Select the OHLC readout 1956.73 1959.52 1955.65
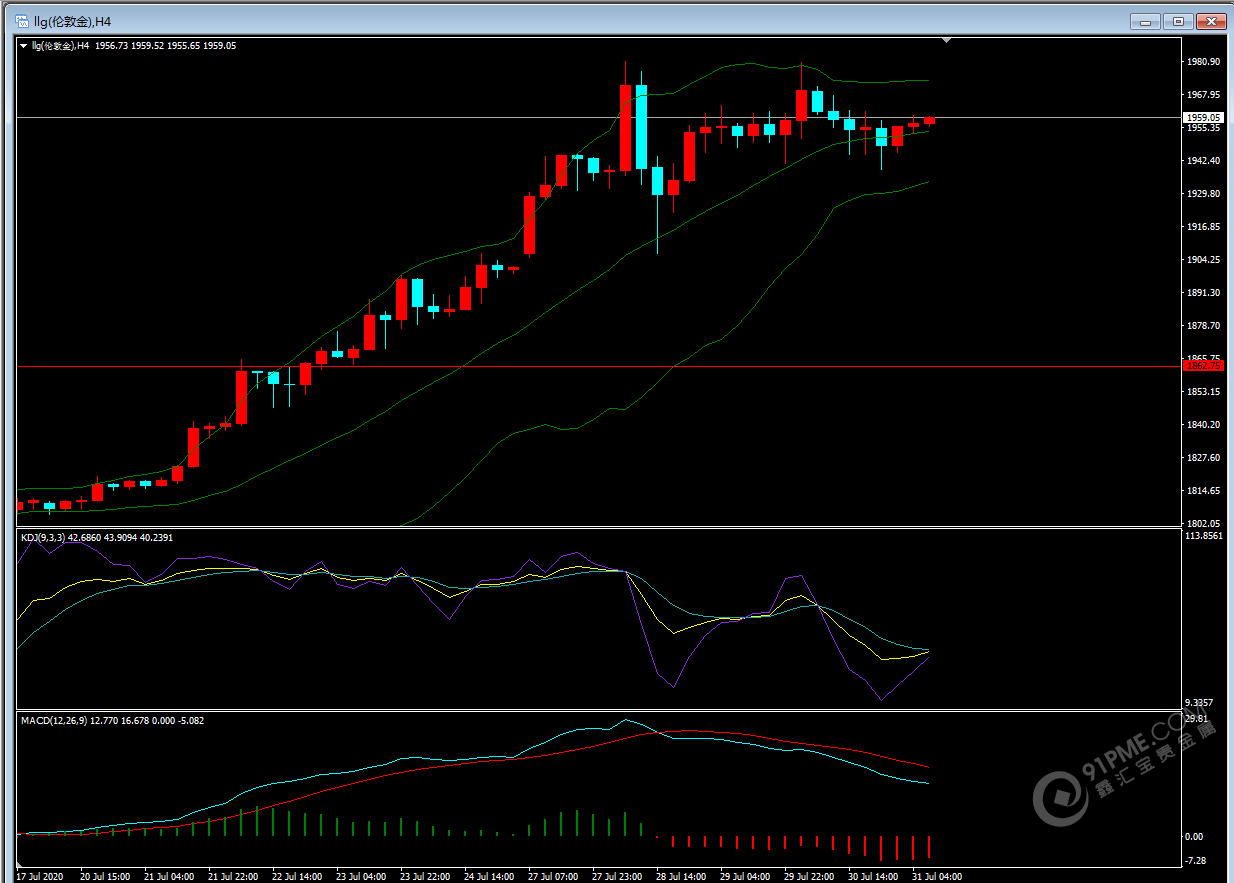Image resolution: width=1234 pixels, height=883 pixels. point(147,45)
